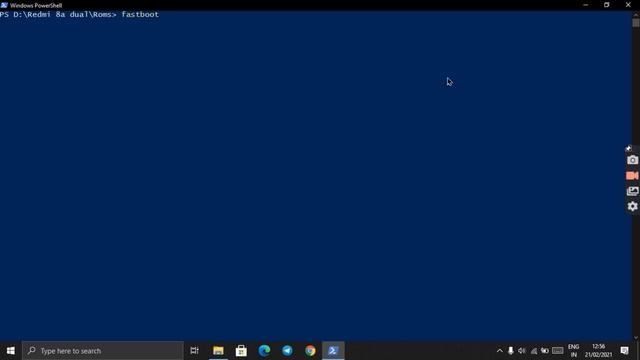Open the touch keyboard tray icon

coord(558,351)
